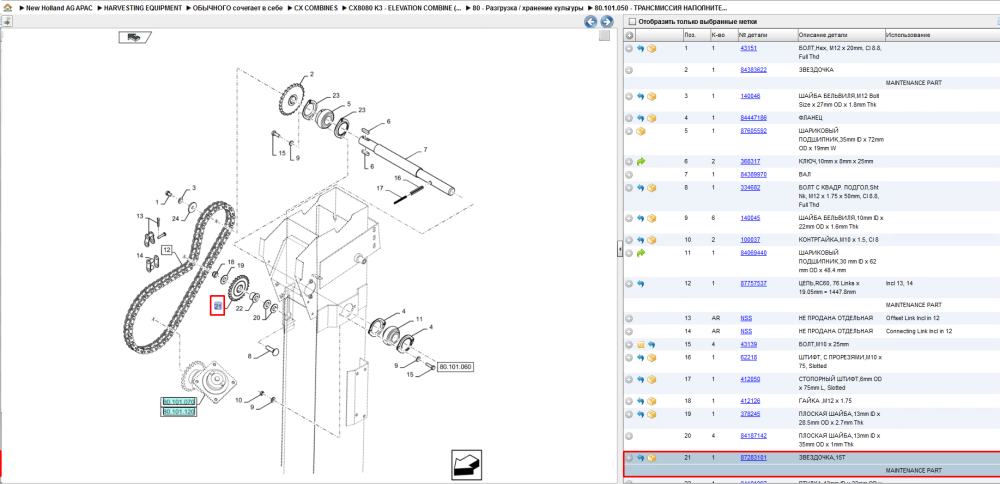Click blue arrow icon for part 140046
This screenshot has width=1000, height=484.
pos(641,96)
